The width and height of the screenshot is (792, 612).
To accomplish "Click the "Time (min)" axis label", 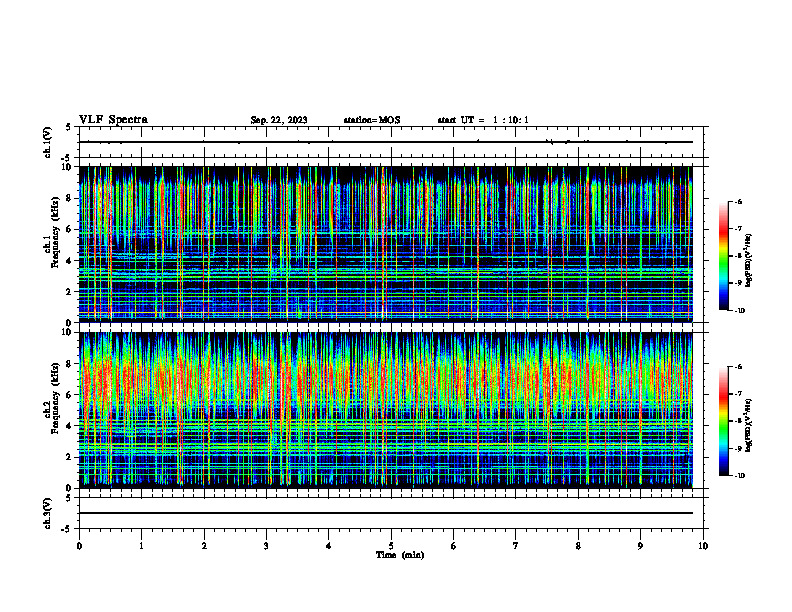I will 400,555.
